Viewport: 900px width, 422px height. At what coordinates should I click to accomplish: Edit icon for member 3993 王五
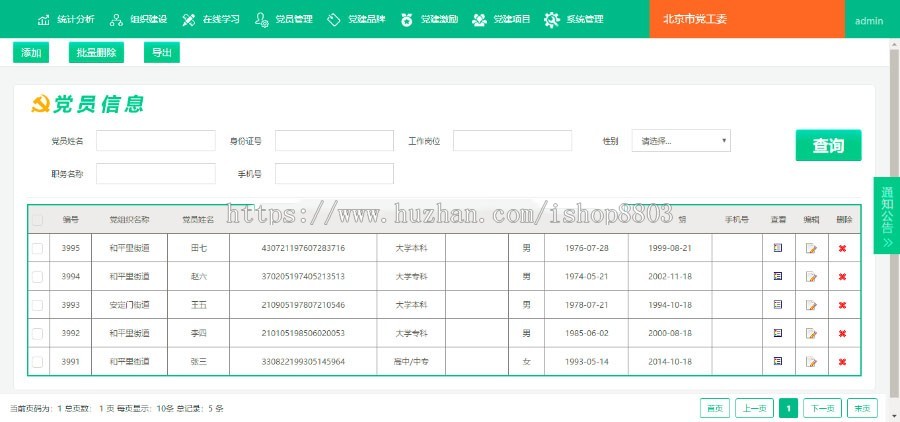(811, 305)
